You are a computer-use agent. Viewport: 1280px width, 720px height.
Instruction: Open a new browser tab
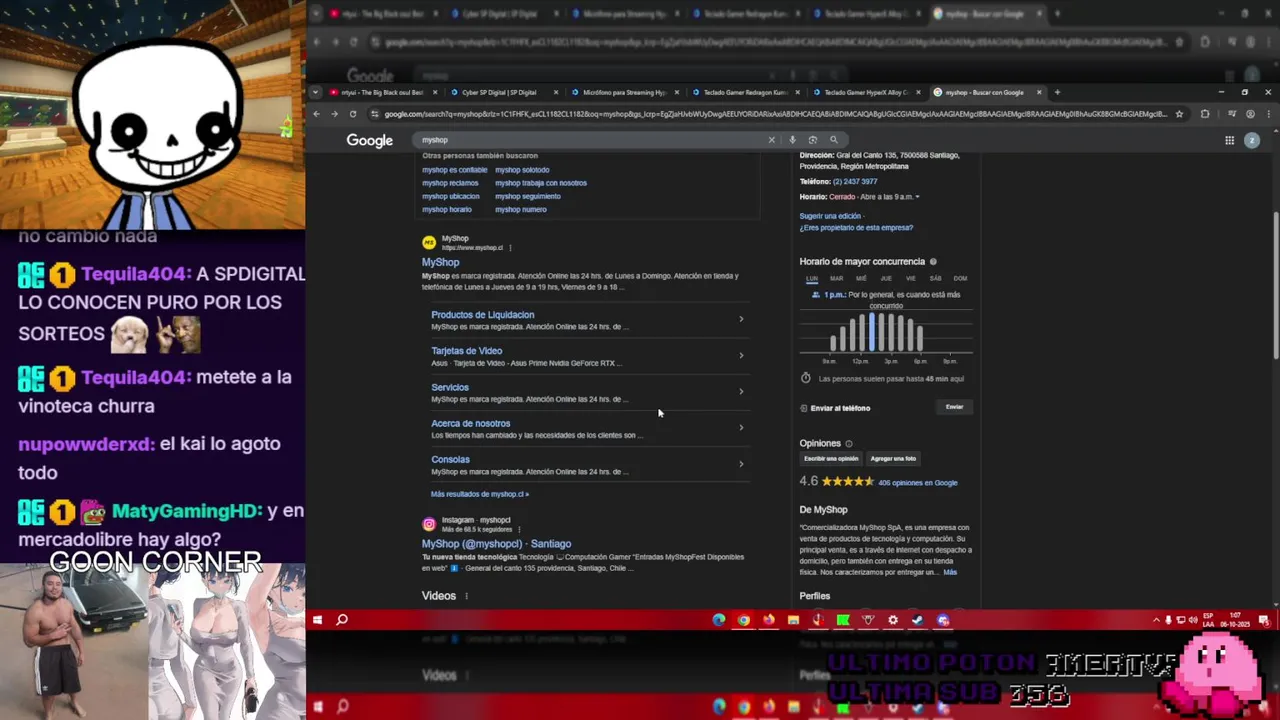click(1057, 92)
